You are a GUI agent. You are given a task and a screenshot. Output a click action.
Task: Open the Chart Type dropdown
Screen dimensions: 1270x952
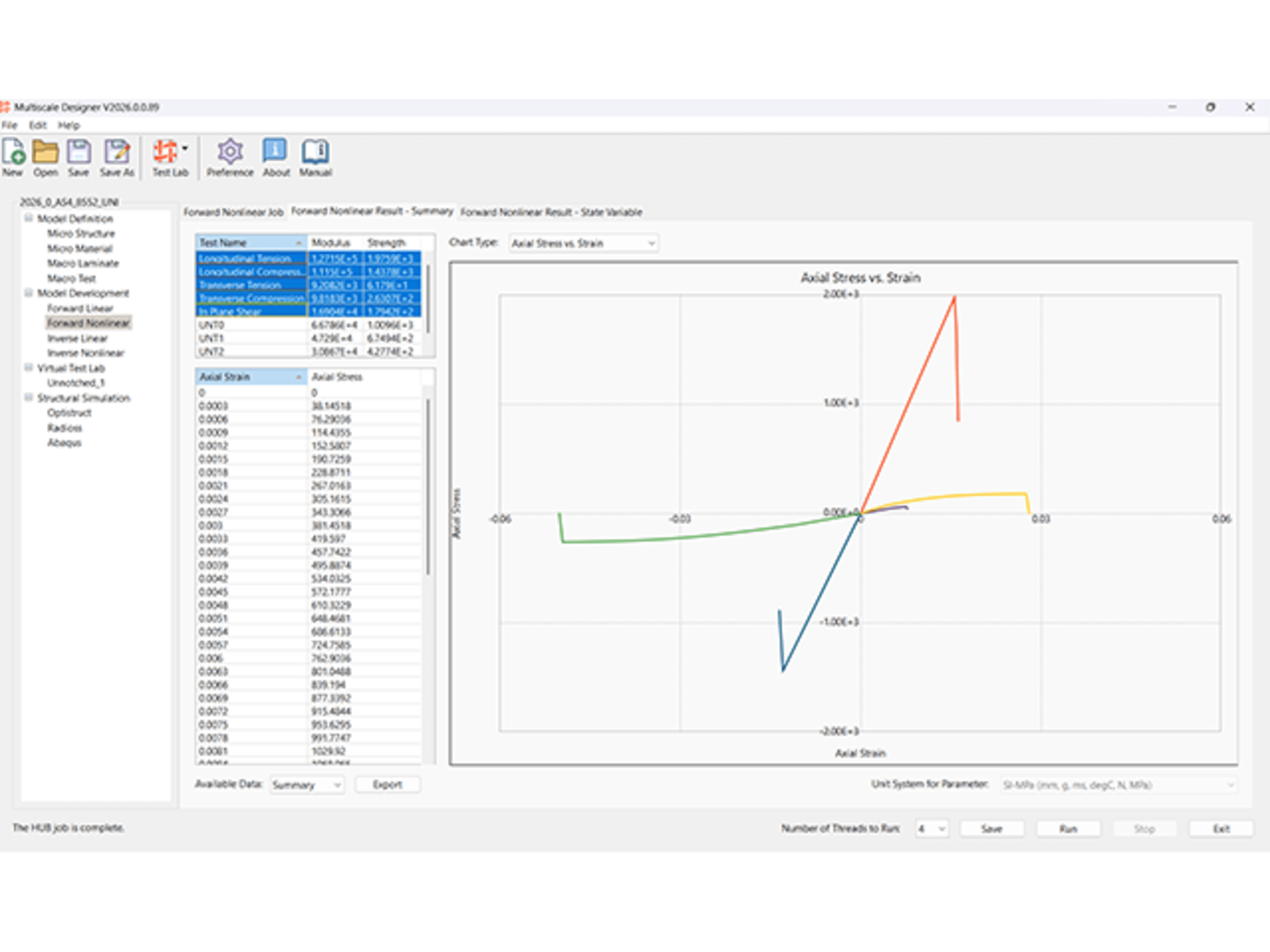pyautogui.click(x=583, y=243)
